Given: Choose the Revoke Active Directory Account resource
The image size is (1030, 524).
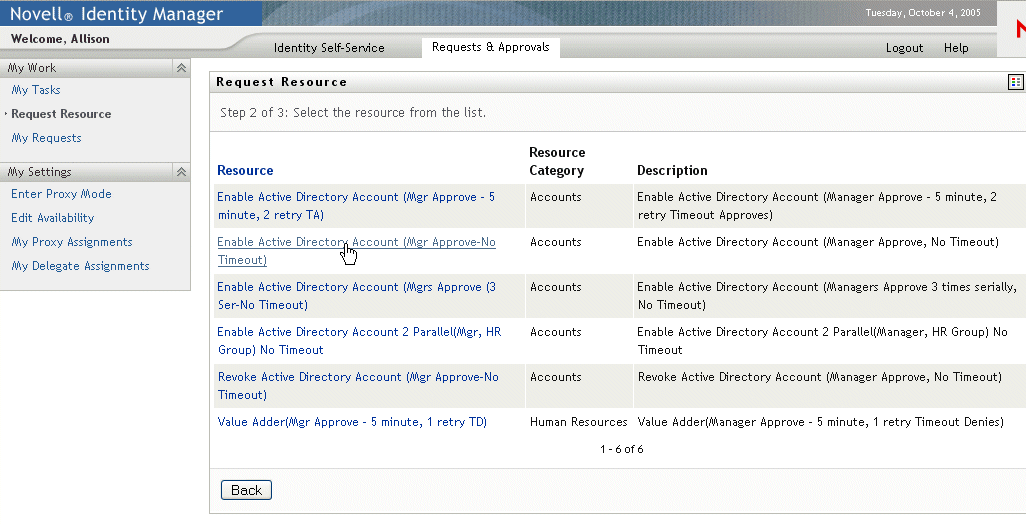Looking at the screenshot, I should (357, 378).
